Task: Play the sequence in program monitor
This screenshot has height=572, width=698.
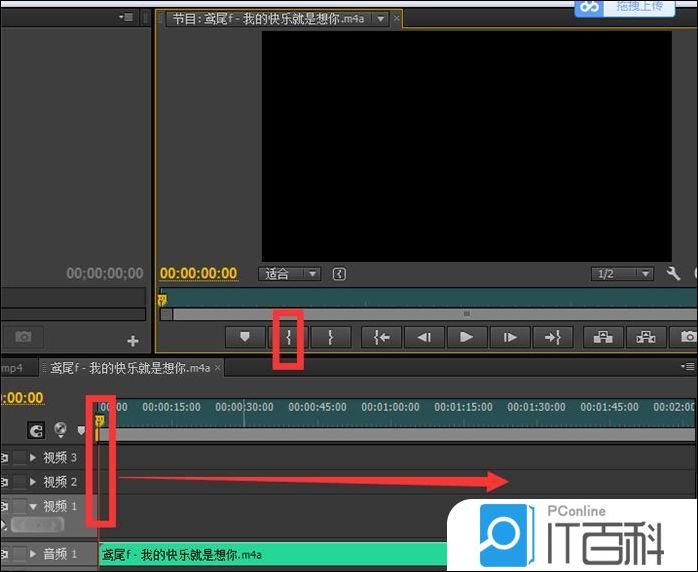Action: coord(466,337)
